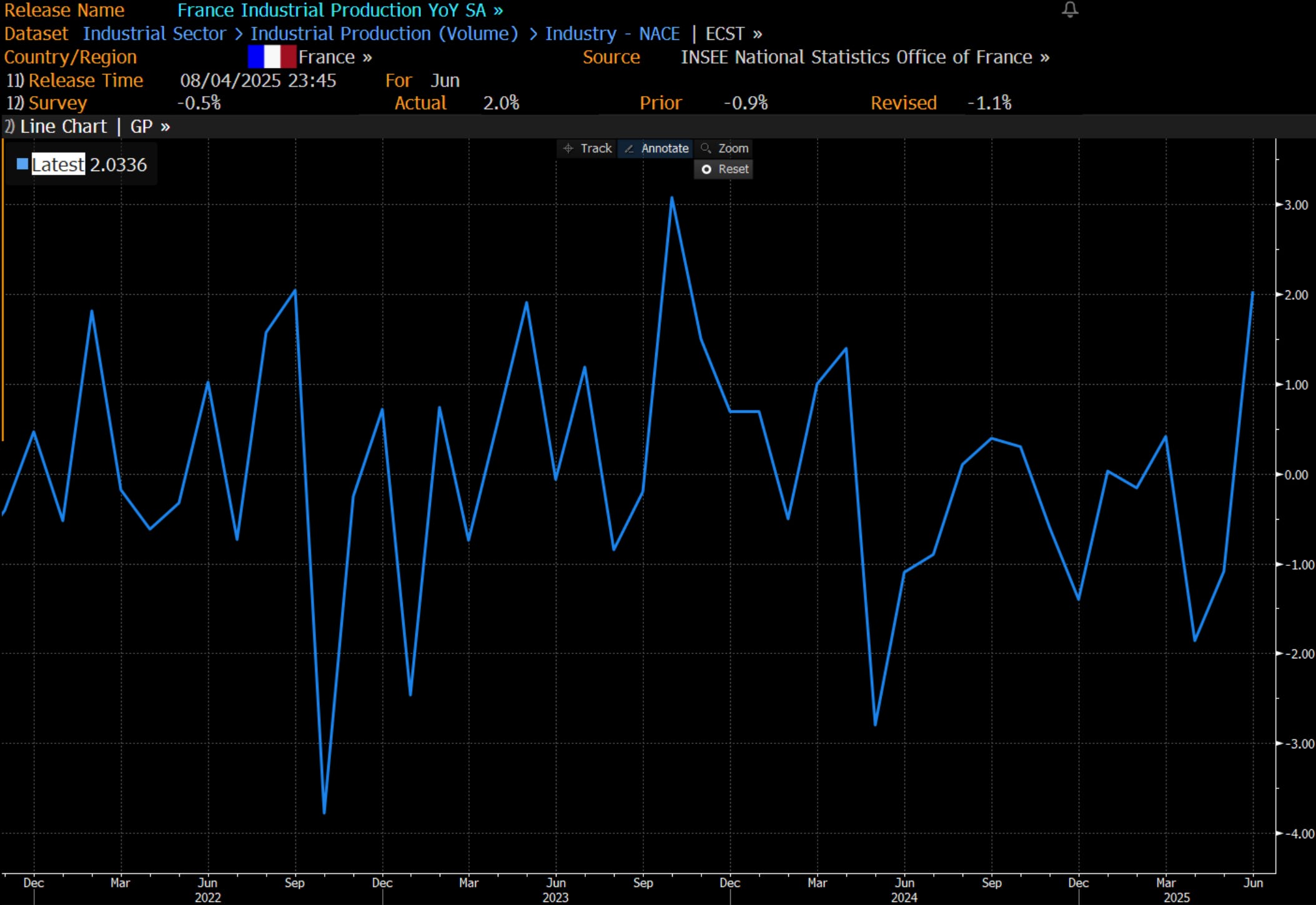Screen dimensions: 1316x905
Task: Click the Revised -1.1% value
Action: [x=989, y=103]
